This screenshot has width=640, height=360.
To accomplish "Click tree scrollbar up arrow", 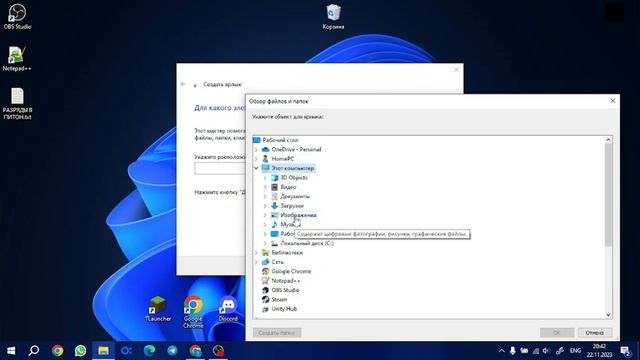I will coord(608,140).
